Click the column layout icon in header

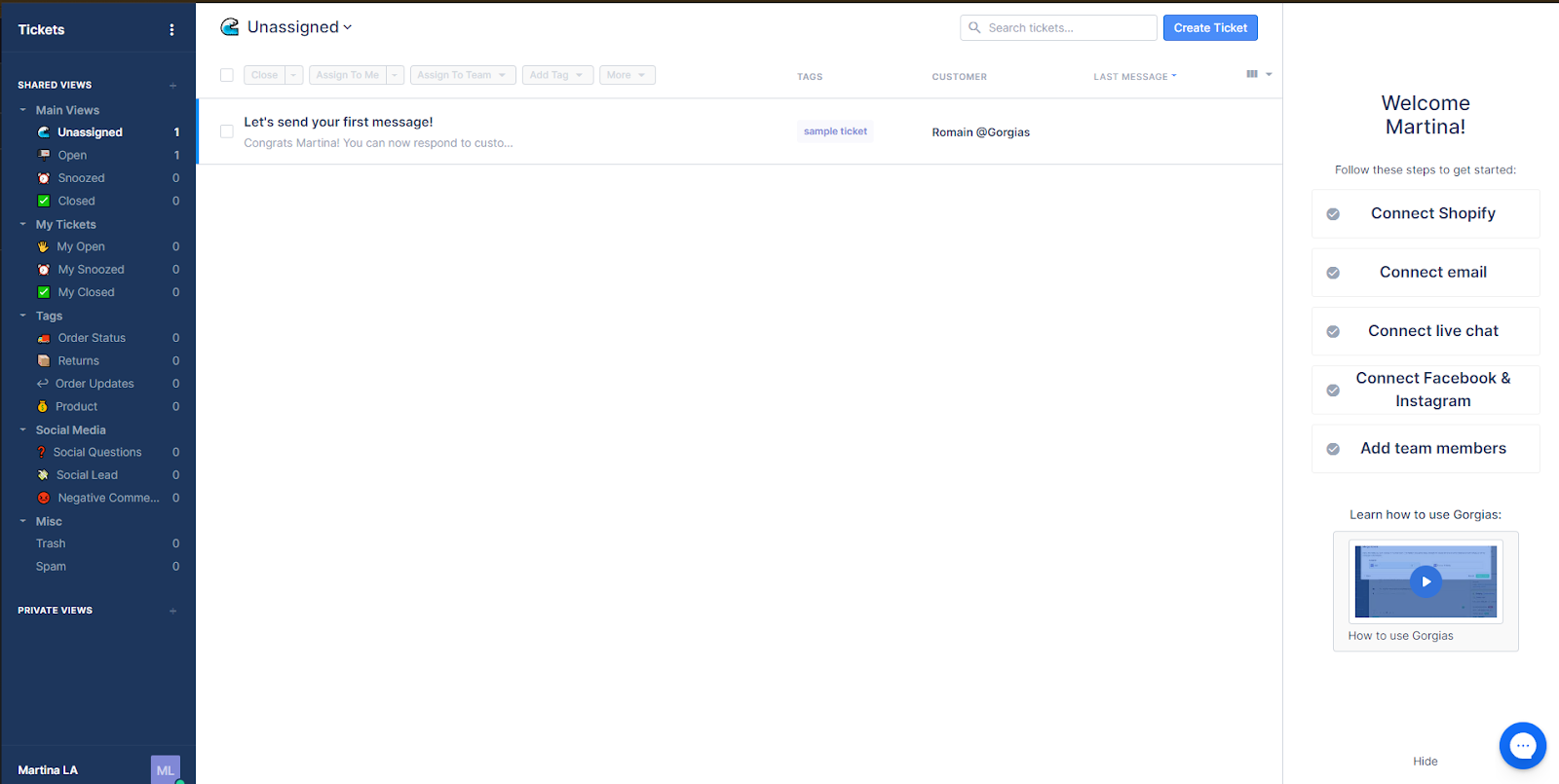click(1252, 75)
